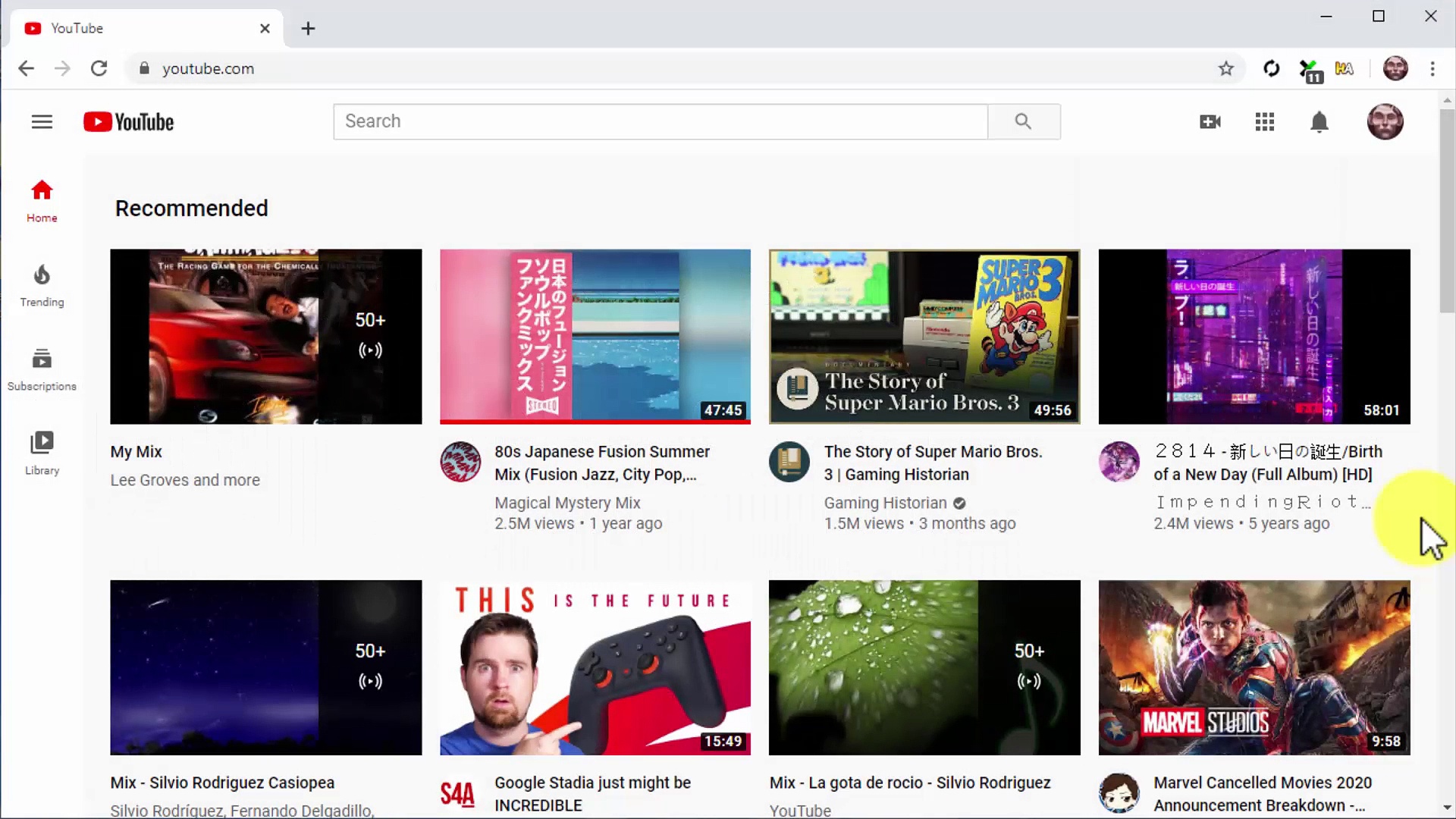The width and height of the screenshot is (1456, 819).
Task: Open the hamburger guide menu
Action: [42, 121]
